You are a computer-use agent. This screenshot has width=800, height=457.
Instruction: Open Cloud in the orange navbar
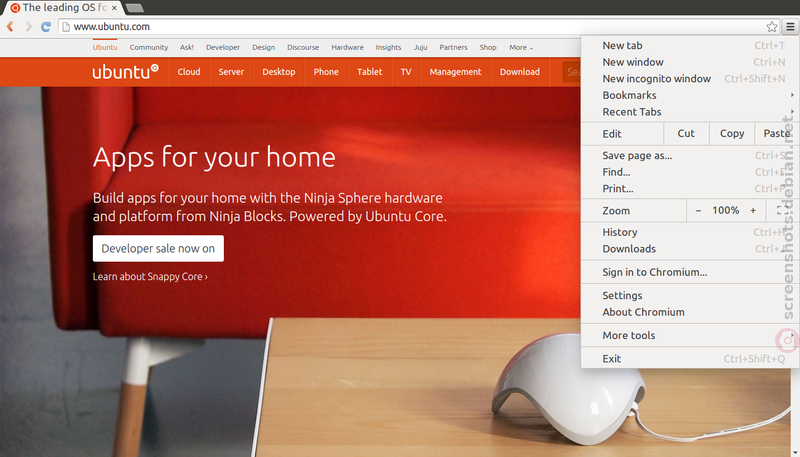189,72
